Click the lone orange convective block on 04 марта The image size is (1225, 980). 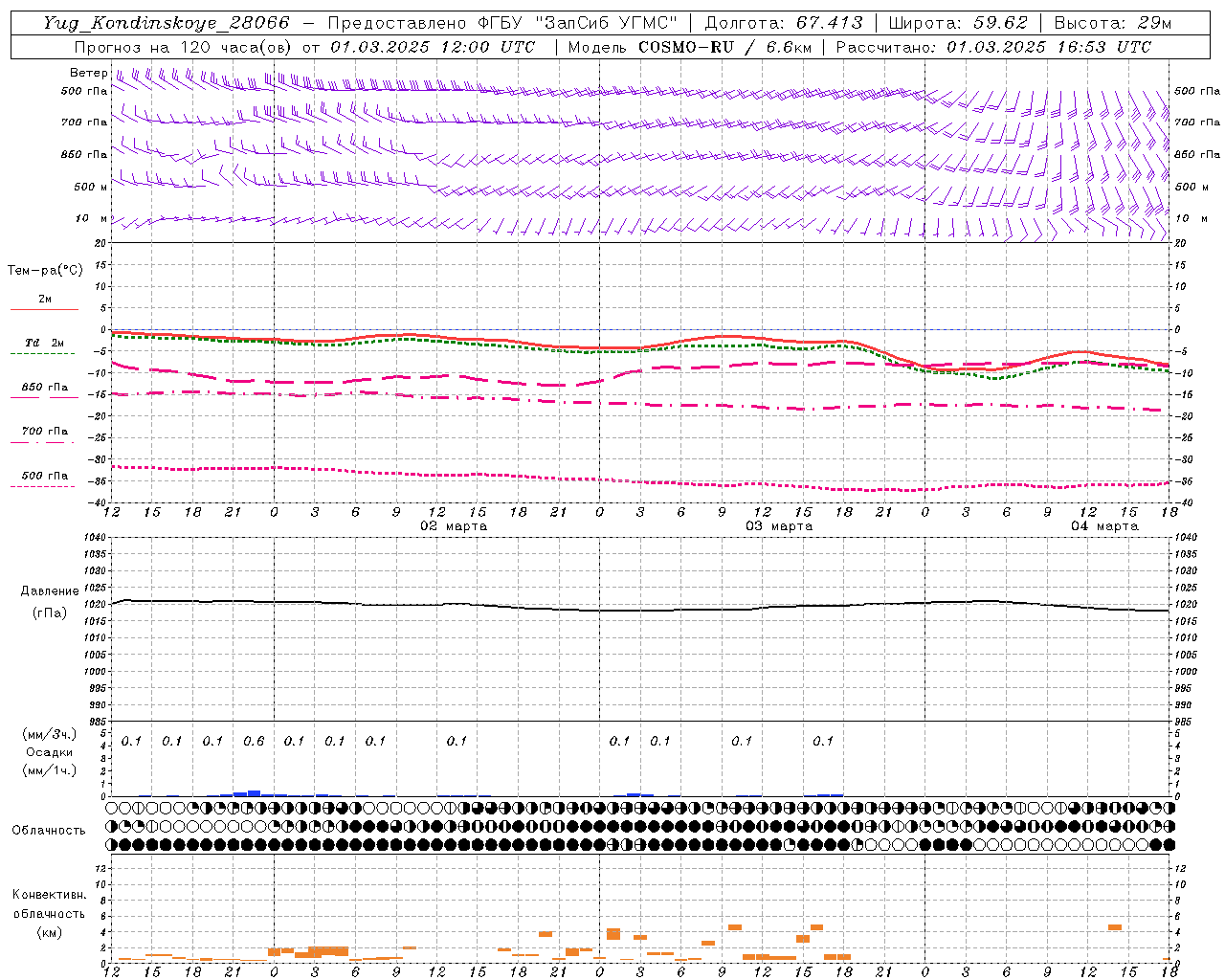1115,927
